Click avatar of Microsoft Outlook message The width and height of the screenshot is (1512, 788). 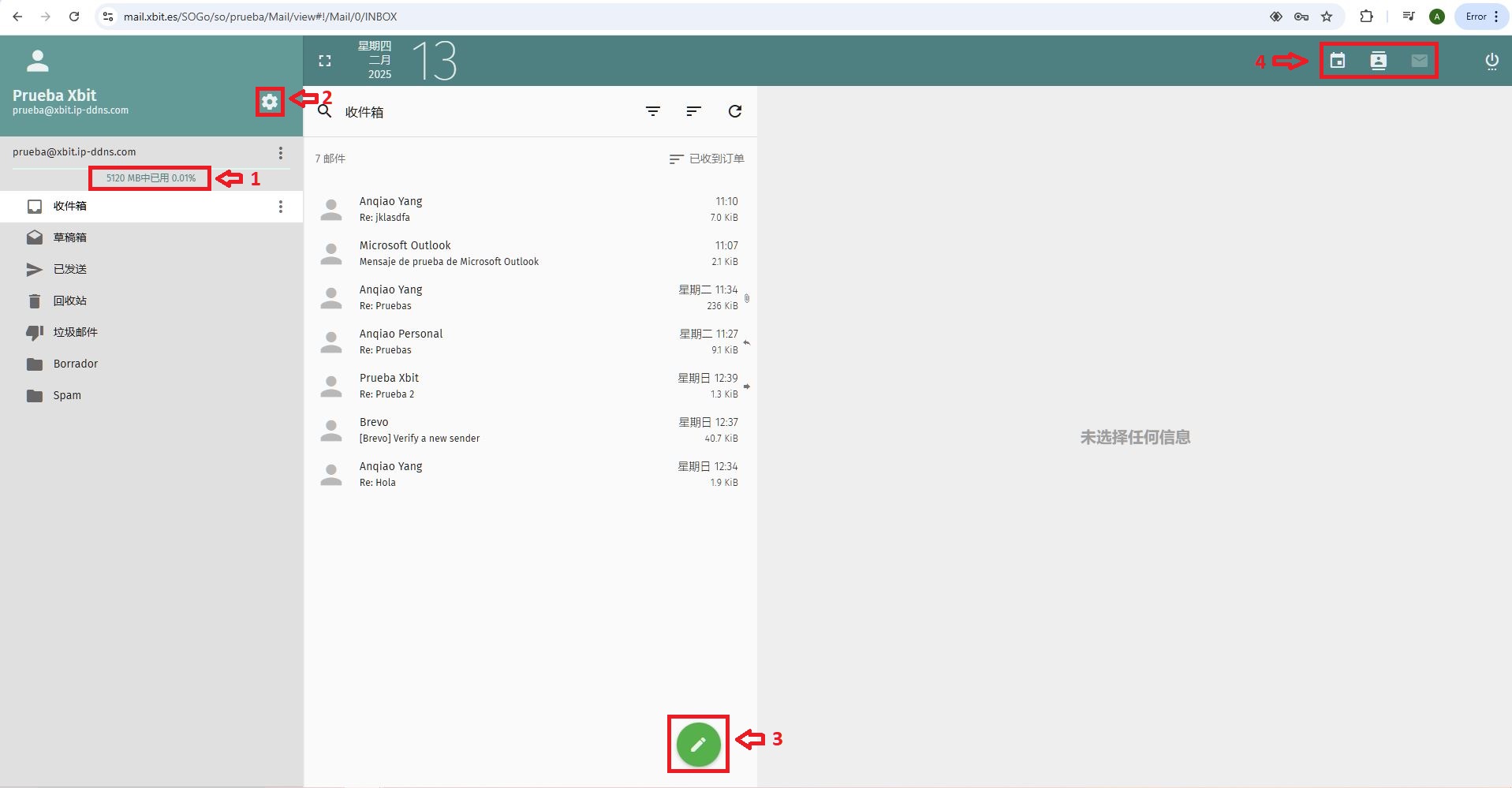331,253
